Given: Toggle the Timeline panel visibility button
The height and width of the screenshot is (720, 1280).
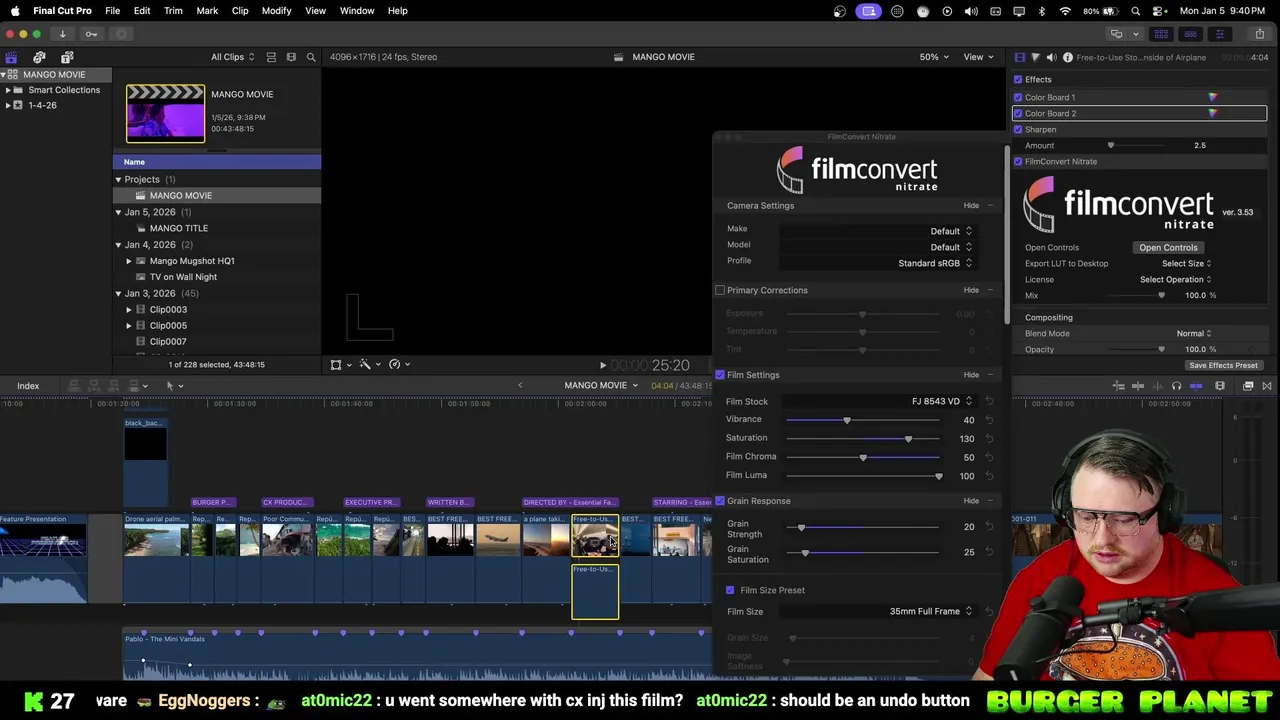Looking at the screenshot, I should click(1190, 34).
